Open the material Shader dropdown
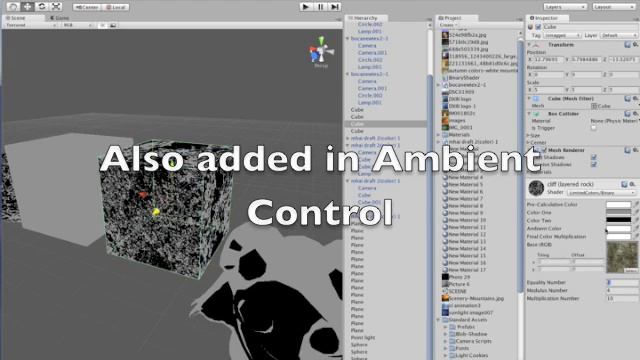The image size is (640, 360). pyautogui.click(x=602, y=192)
